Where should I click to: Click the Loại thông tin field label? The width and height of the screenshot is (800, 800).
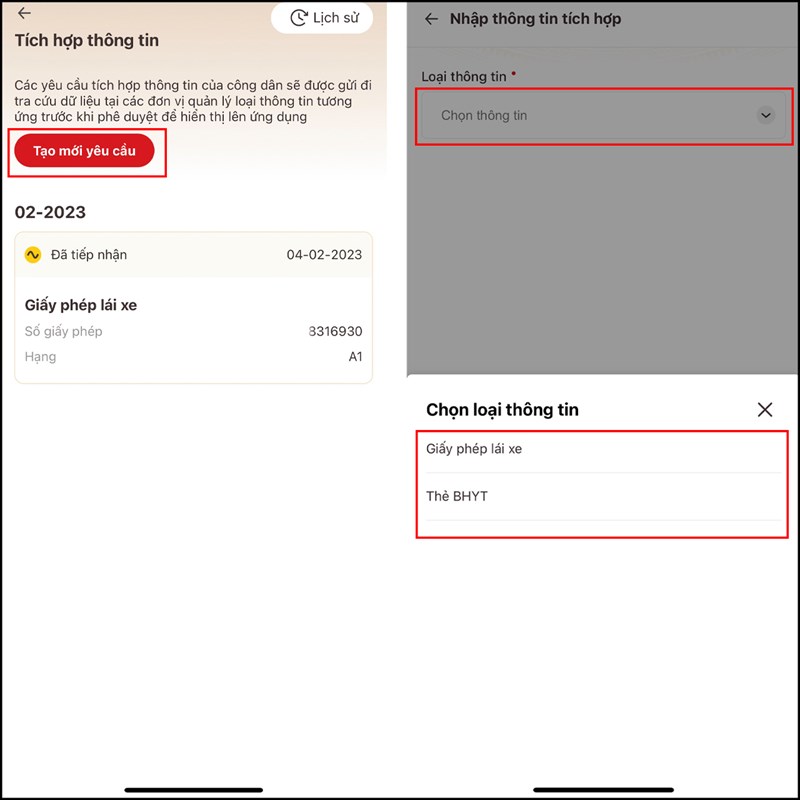pos(464,77)
